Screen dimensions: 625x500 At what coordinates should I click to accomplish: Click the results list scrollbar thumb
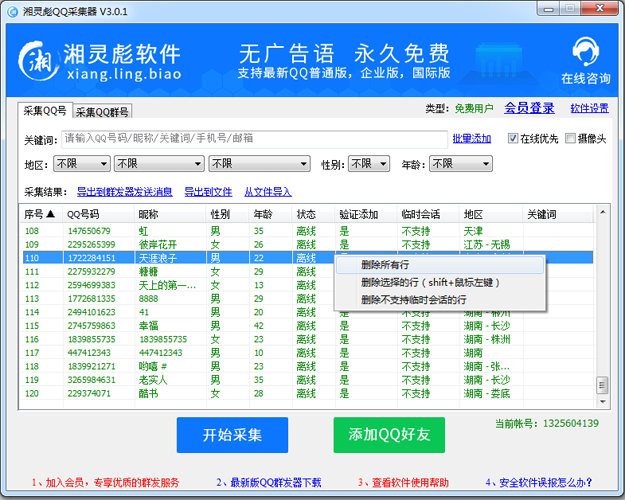[602, 385]
